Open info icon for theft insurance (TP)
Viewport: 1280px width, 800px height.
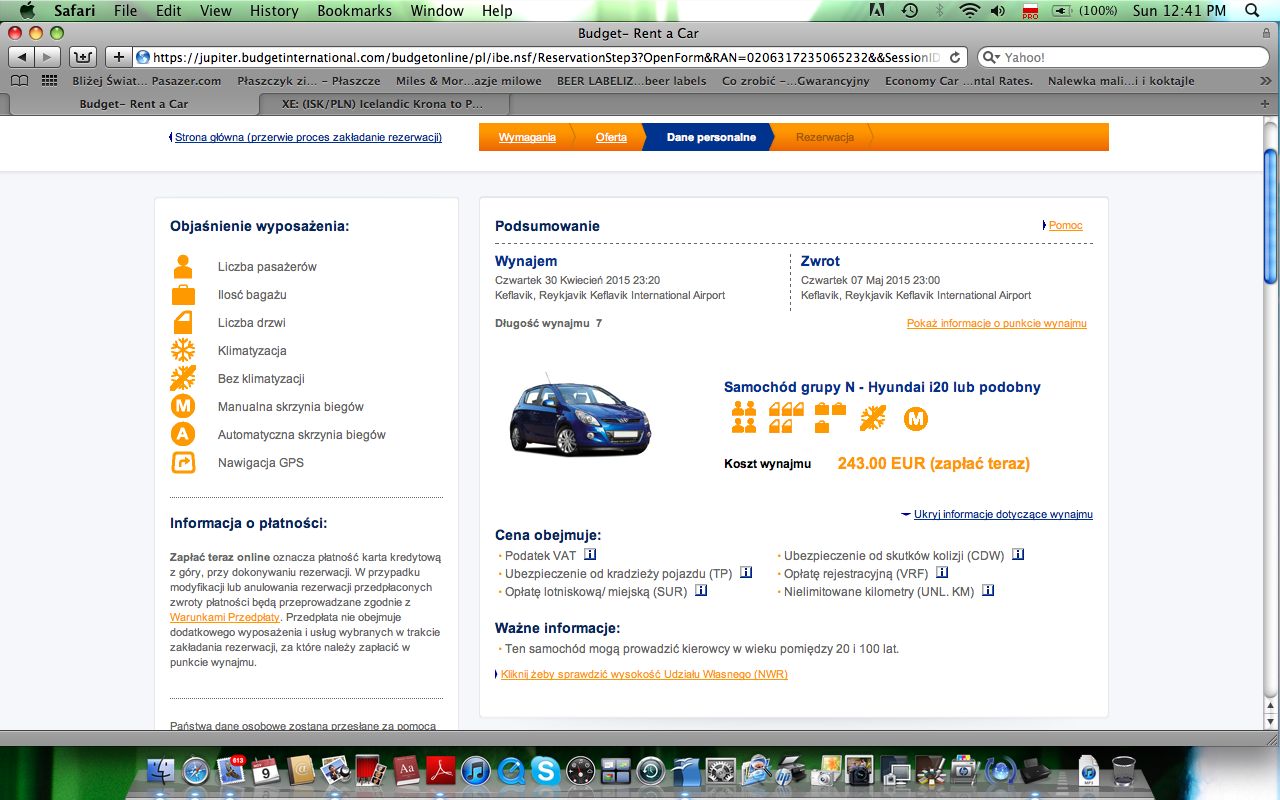(746, 572)
